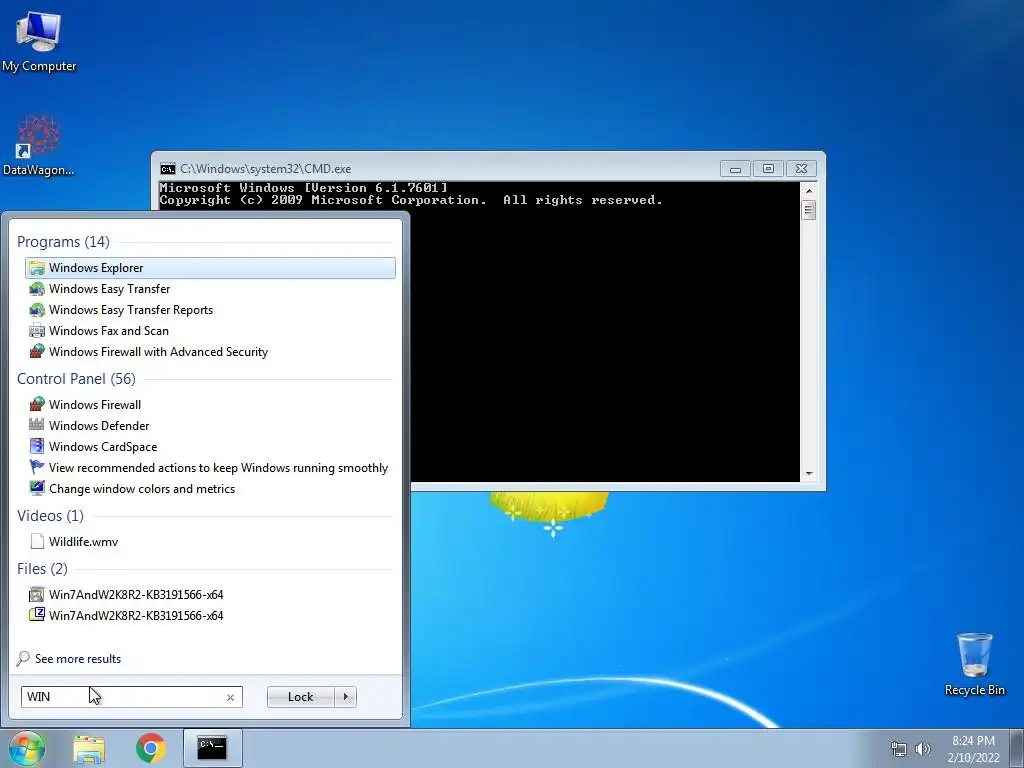Click the Control Panel Windows Firewall icon
The height and width of the screenshot is (768, 1024).
pos(37,404)
